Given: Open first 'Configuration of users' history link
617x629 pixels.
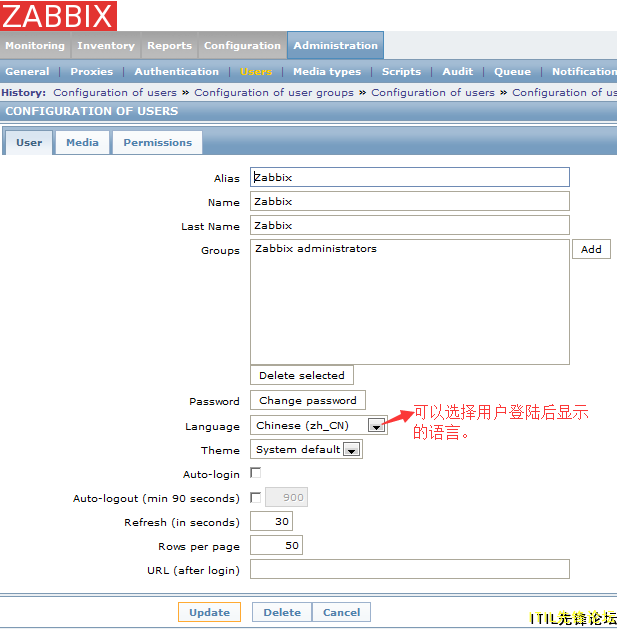Looking at the screenshot, I should coord(115,93).
